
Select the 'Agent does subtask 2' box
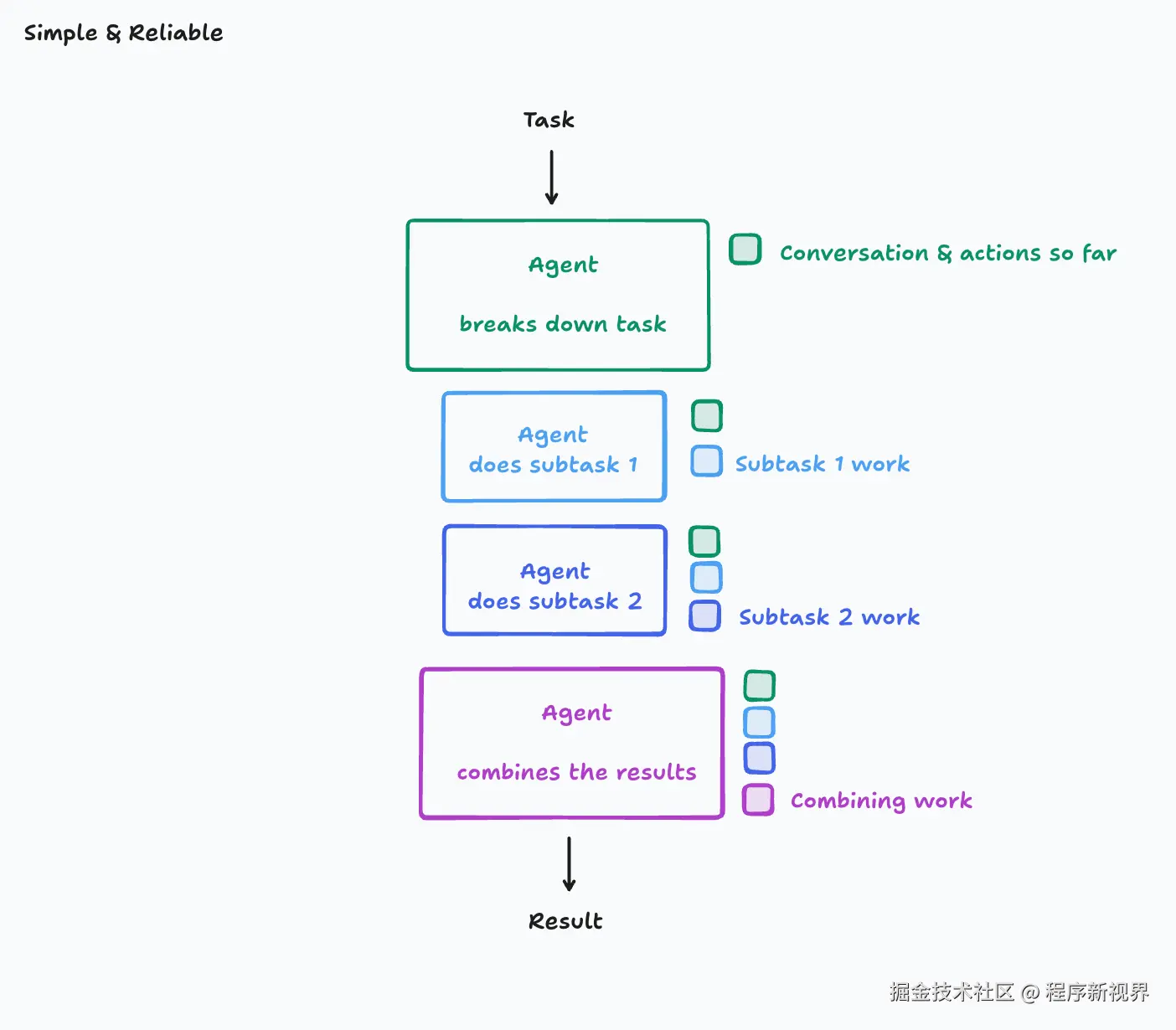(x=554, y=580)
